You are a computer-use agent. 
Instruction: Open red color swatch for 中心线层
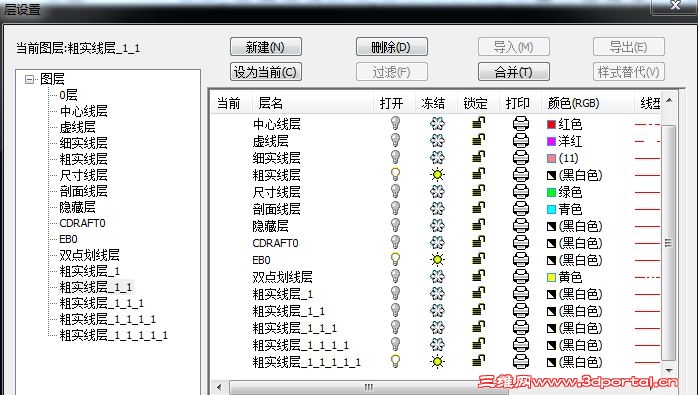551,124
